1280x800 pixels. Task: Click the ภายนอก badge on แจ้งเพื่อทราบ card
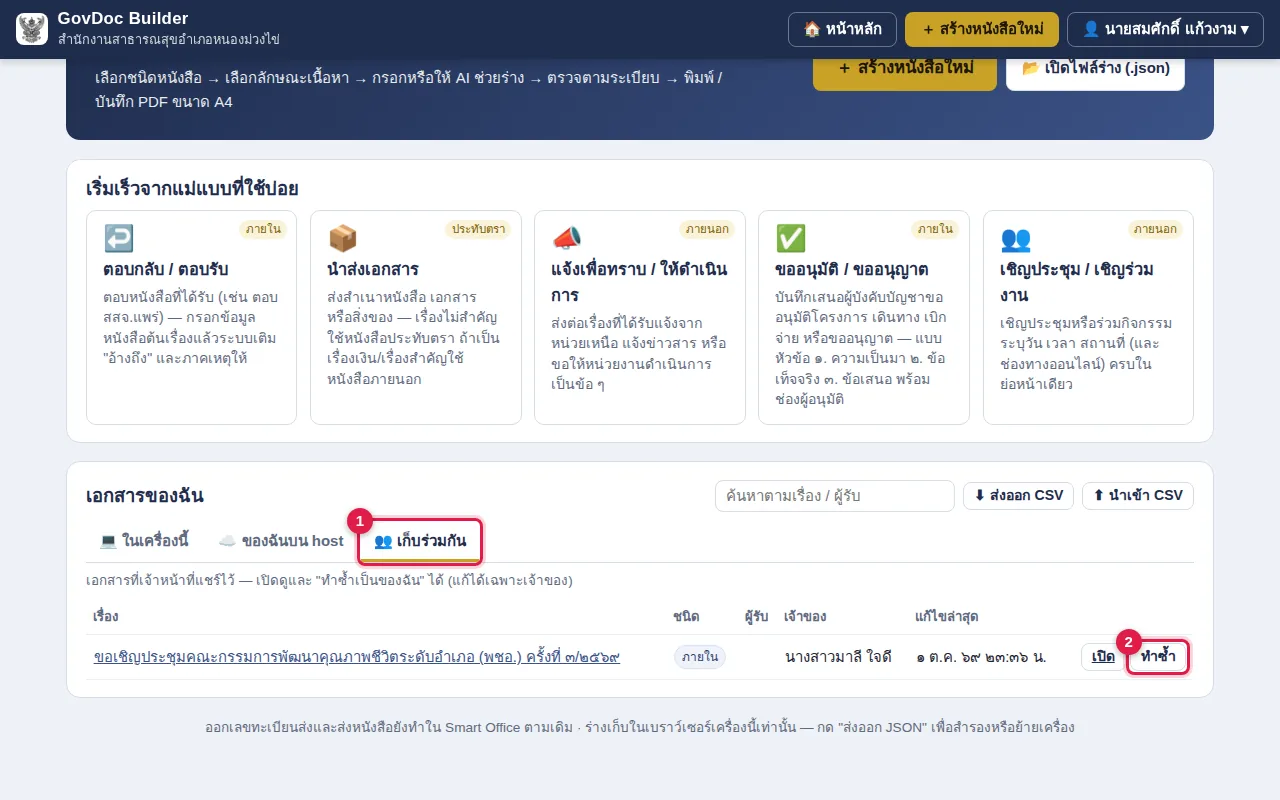pyautogui.click(x=707, y=229)
